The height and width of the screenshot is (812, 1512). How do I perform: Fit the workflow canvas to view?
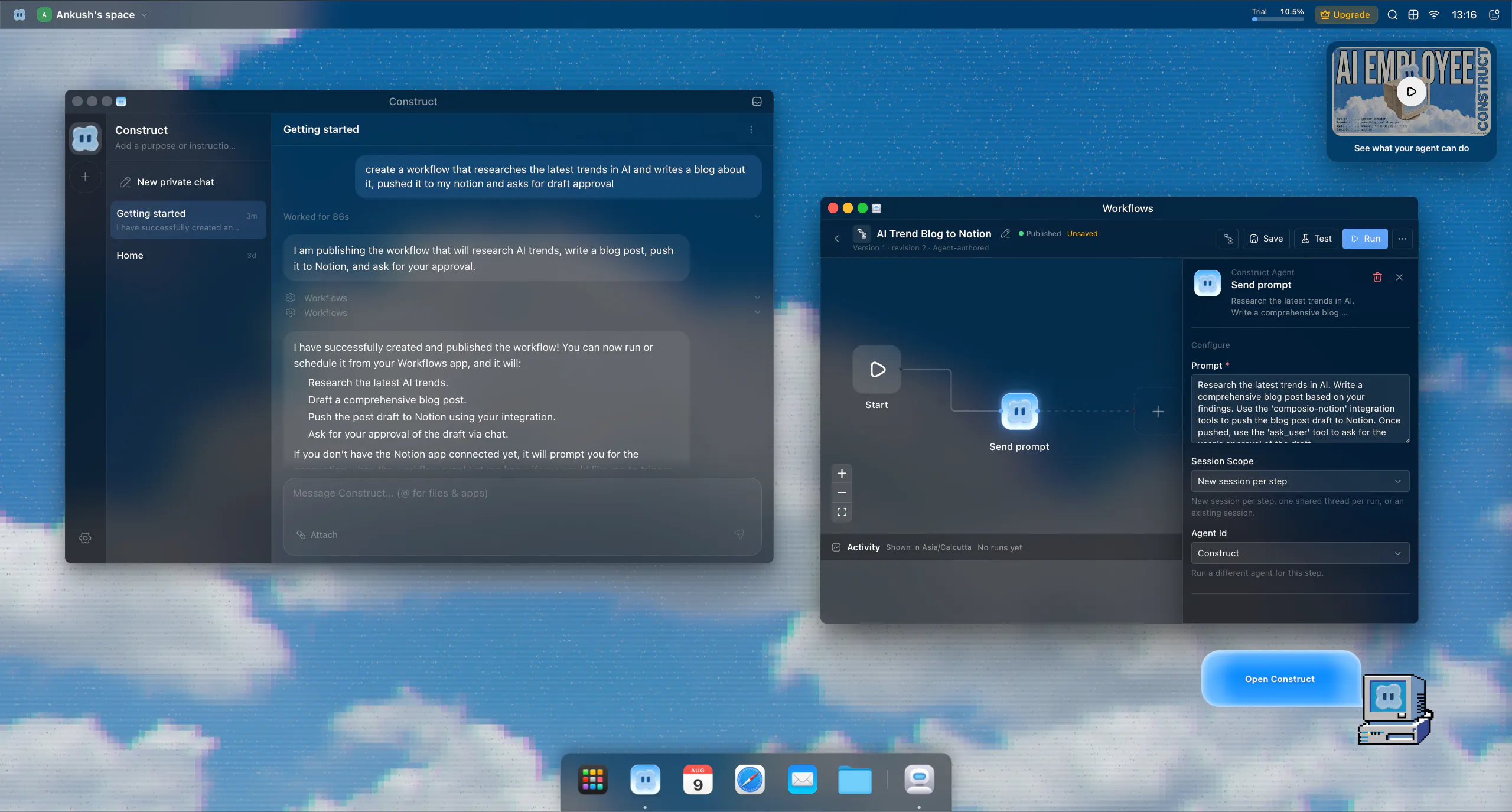tap(842, 512)
